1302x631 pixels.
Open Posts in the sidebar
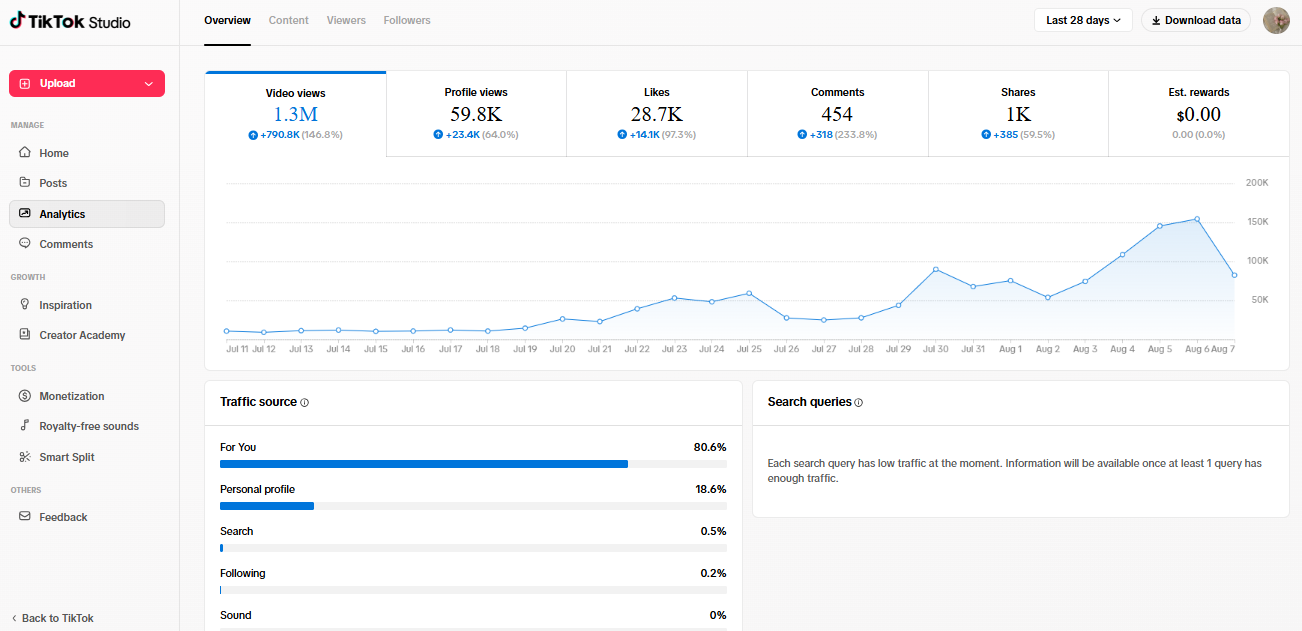pos(87,183)
